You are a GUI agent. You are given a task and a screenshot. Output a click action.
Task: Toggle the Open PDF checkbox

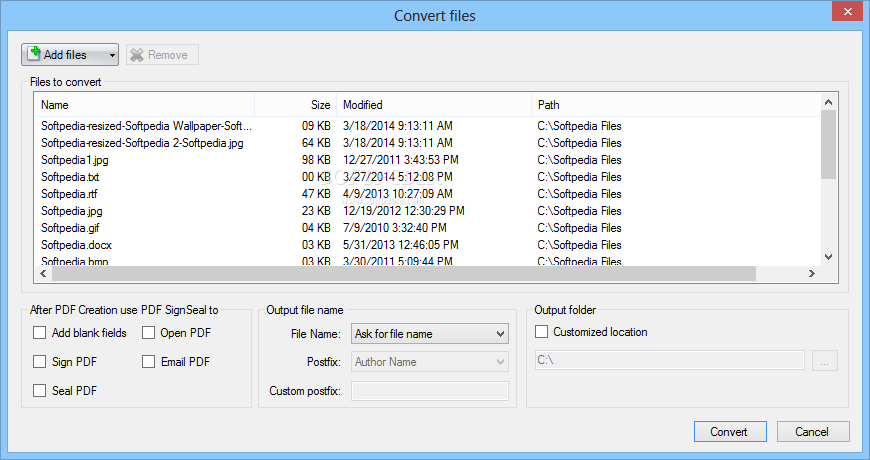tap(149, 333)
